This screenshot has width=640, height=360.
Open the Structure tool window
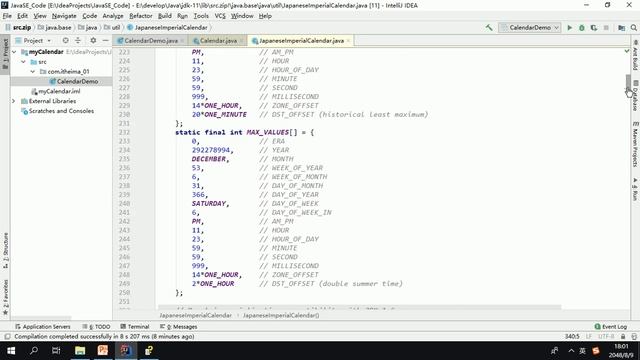[5, 250]
